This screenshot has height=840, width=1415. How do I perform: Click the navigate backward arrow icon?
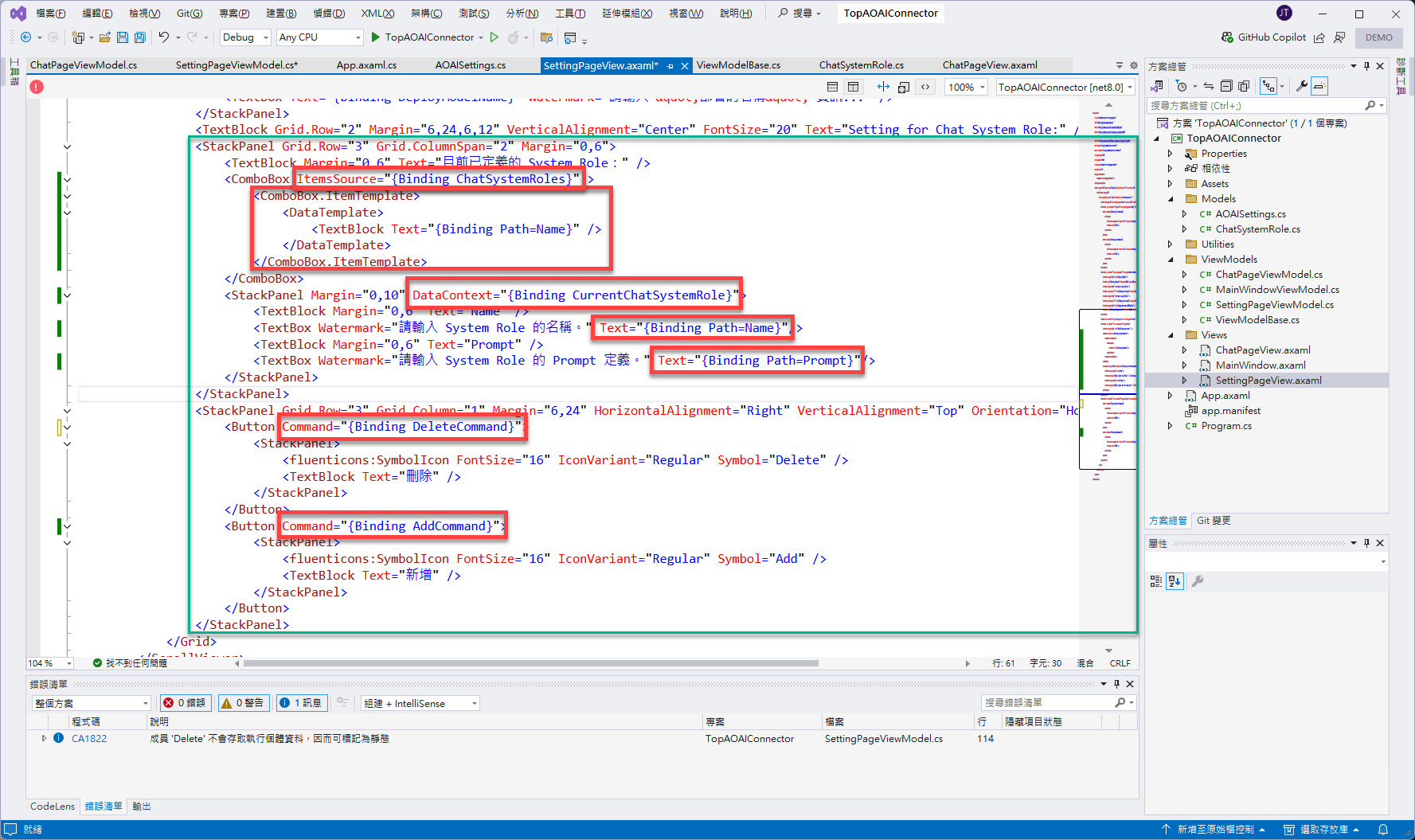point(25,37)
